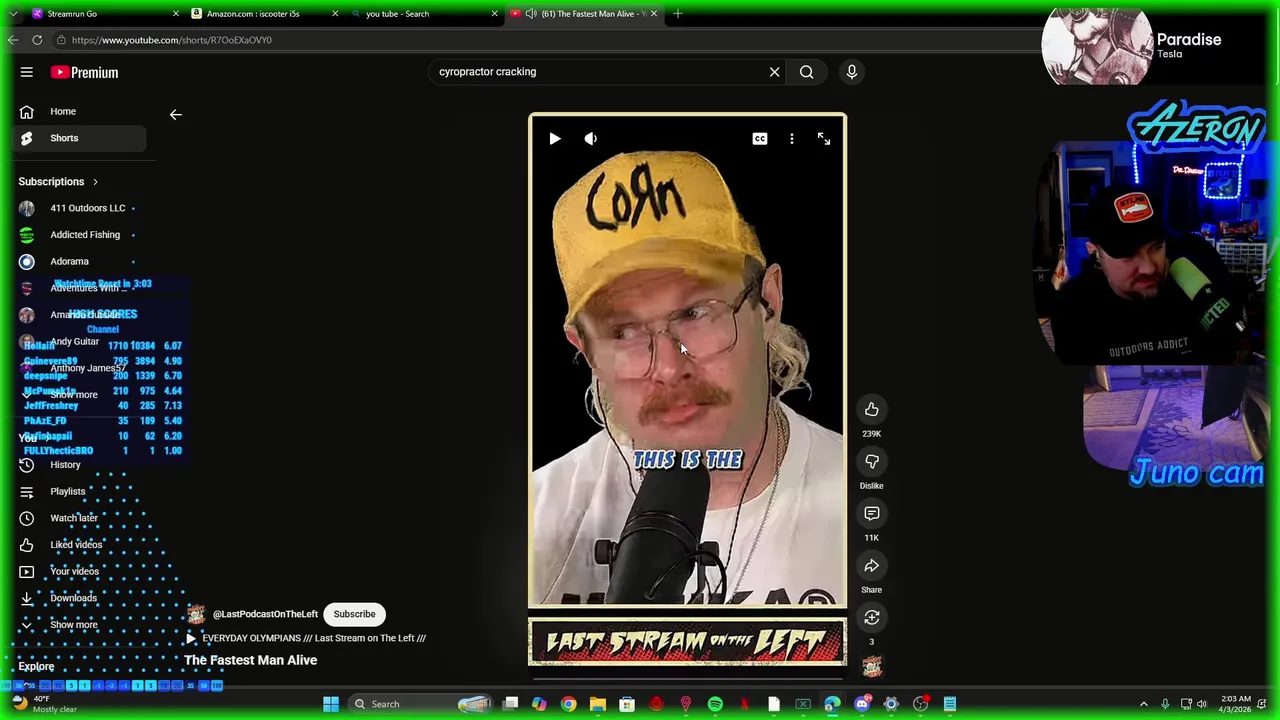The width and height of the screenshot is (1280, 720).
Task: Open the comments with 11K
Action: click(x=872, y=513)
